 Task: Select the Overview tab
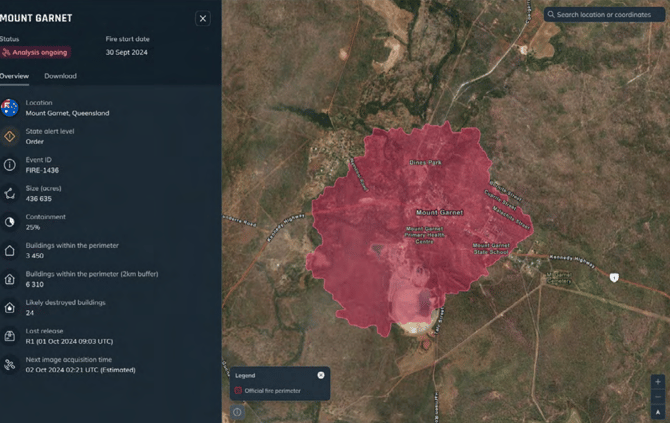[x=14, y=76]
